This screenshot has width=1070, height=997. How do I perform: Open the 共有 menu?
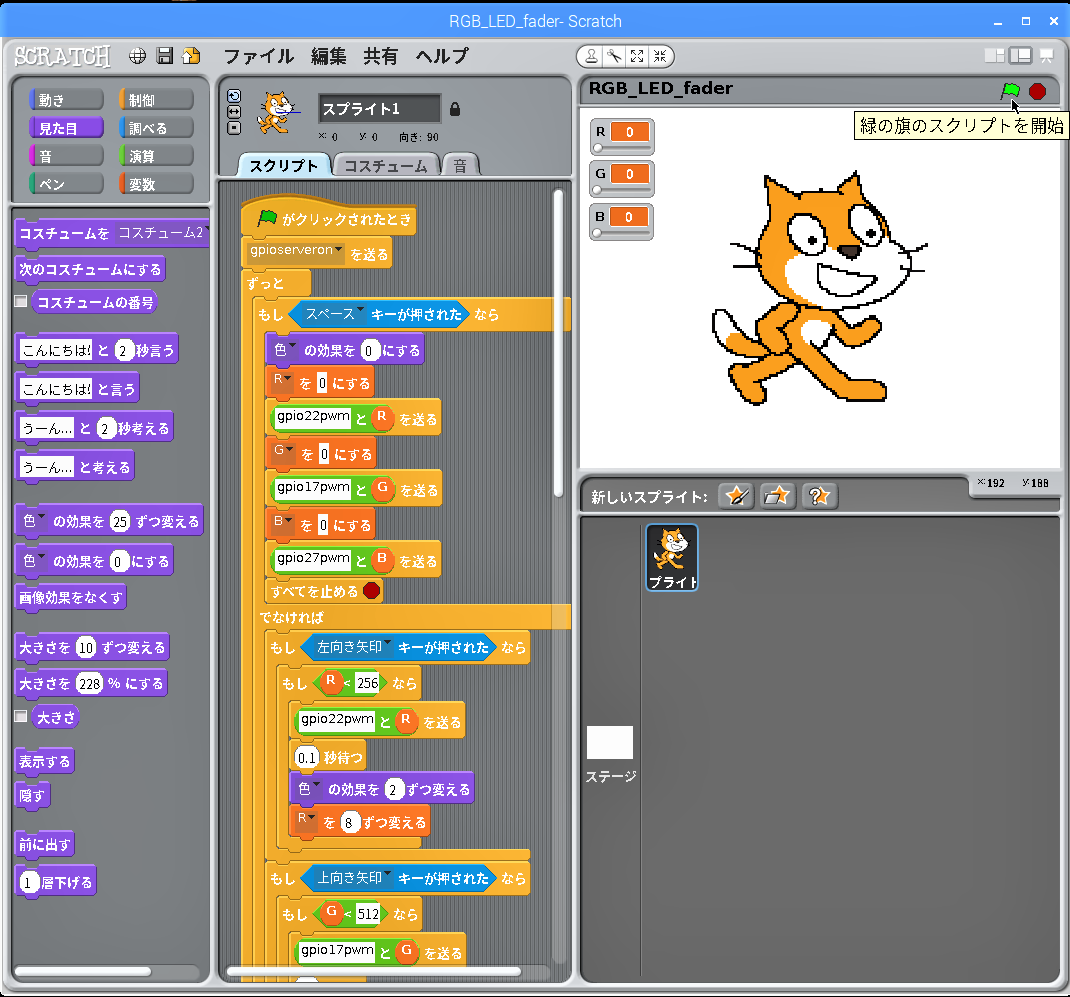pos(381,56)
